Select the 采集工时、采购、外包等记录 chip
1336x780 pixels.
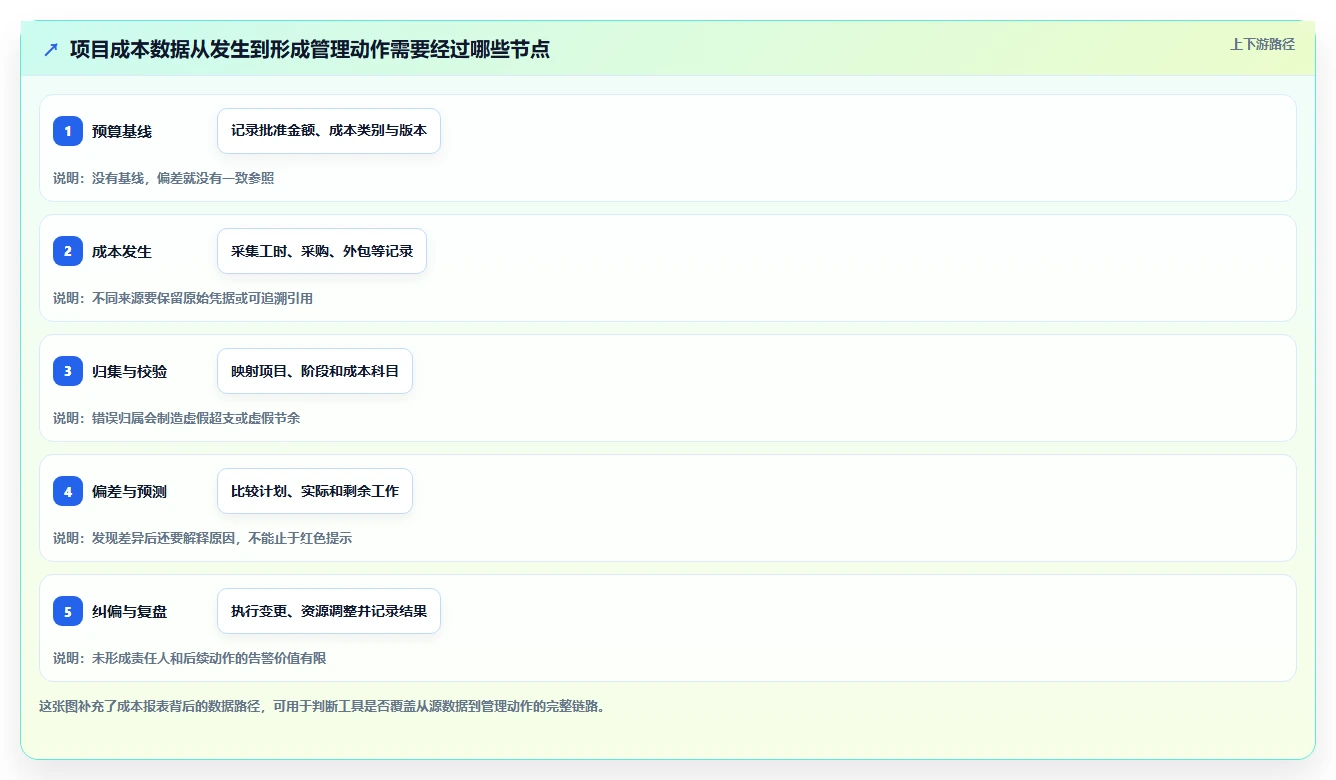click(322, 251)
